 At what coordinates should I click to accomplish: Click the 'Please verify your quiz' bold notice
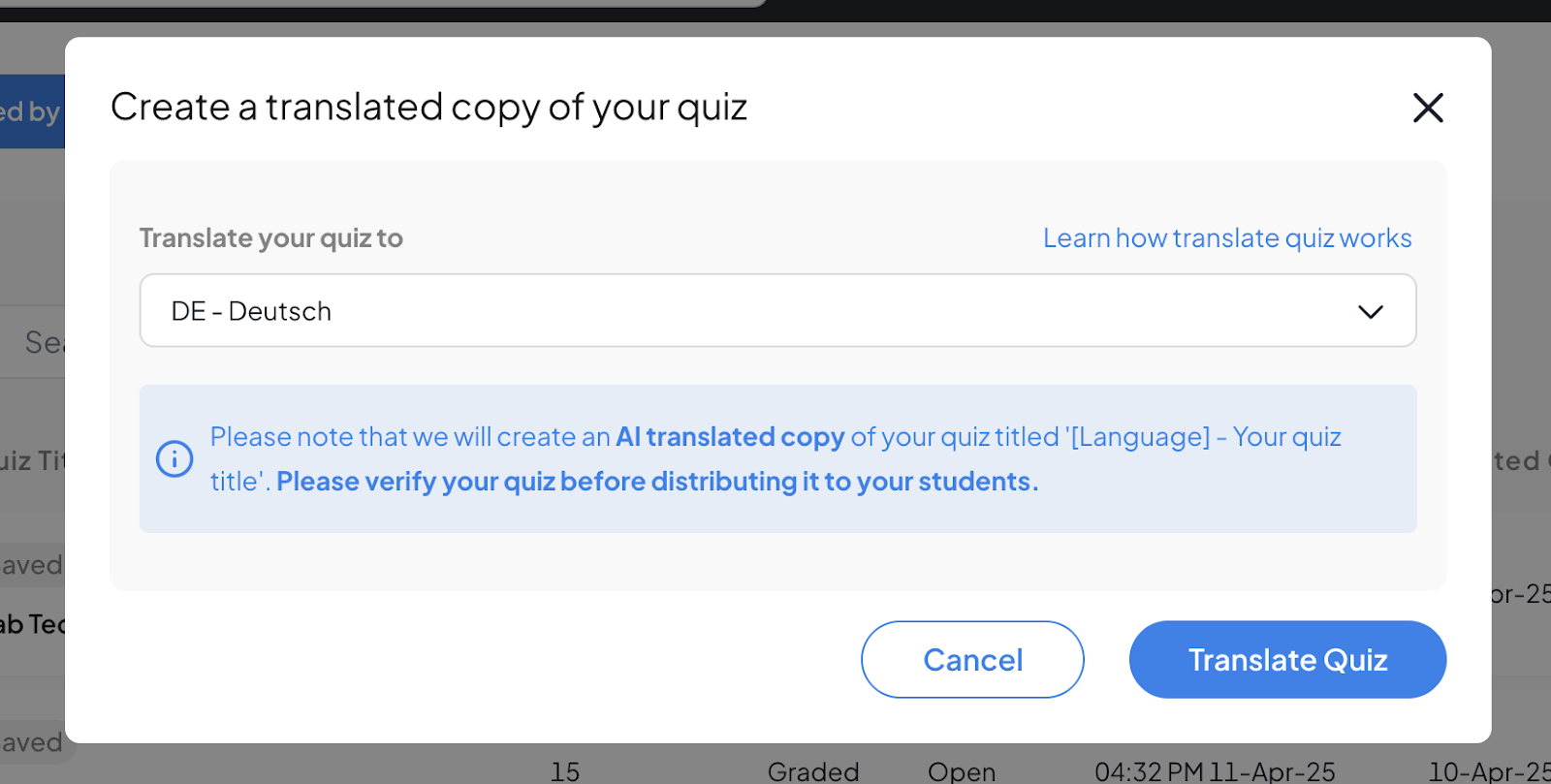click(656, 482)
